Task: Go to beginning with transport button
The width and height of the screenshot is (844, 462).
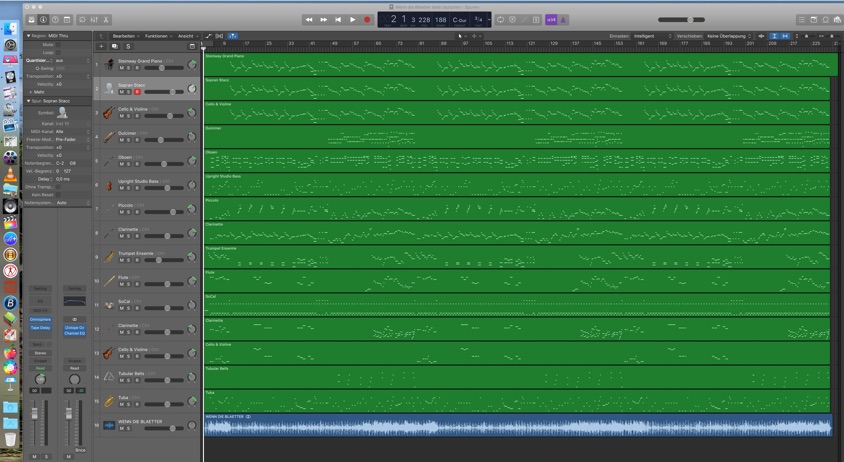Action: pyautogui.click(x=338, y=19)
